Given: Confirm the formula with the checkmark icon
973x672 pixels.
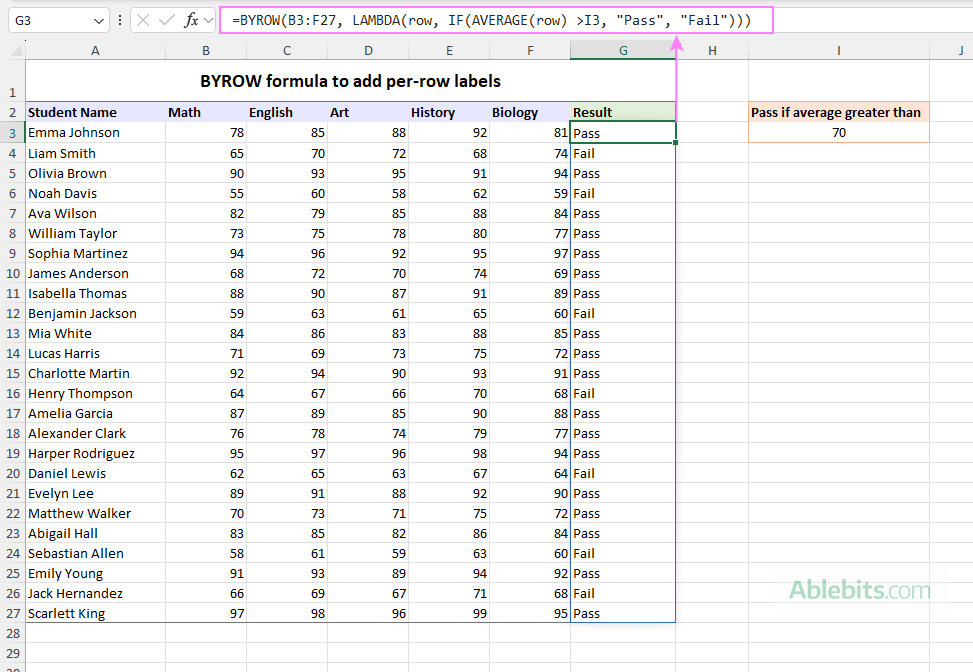Looking at the screenshot, I should click(167, 20).
